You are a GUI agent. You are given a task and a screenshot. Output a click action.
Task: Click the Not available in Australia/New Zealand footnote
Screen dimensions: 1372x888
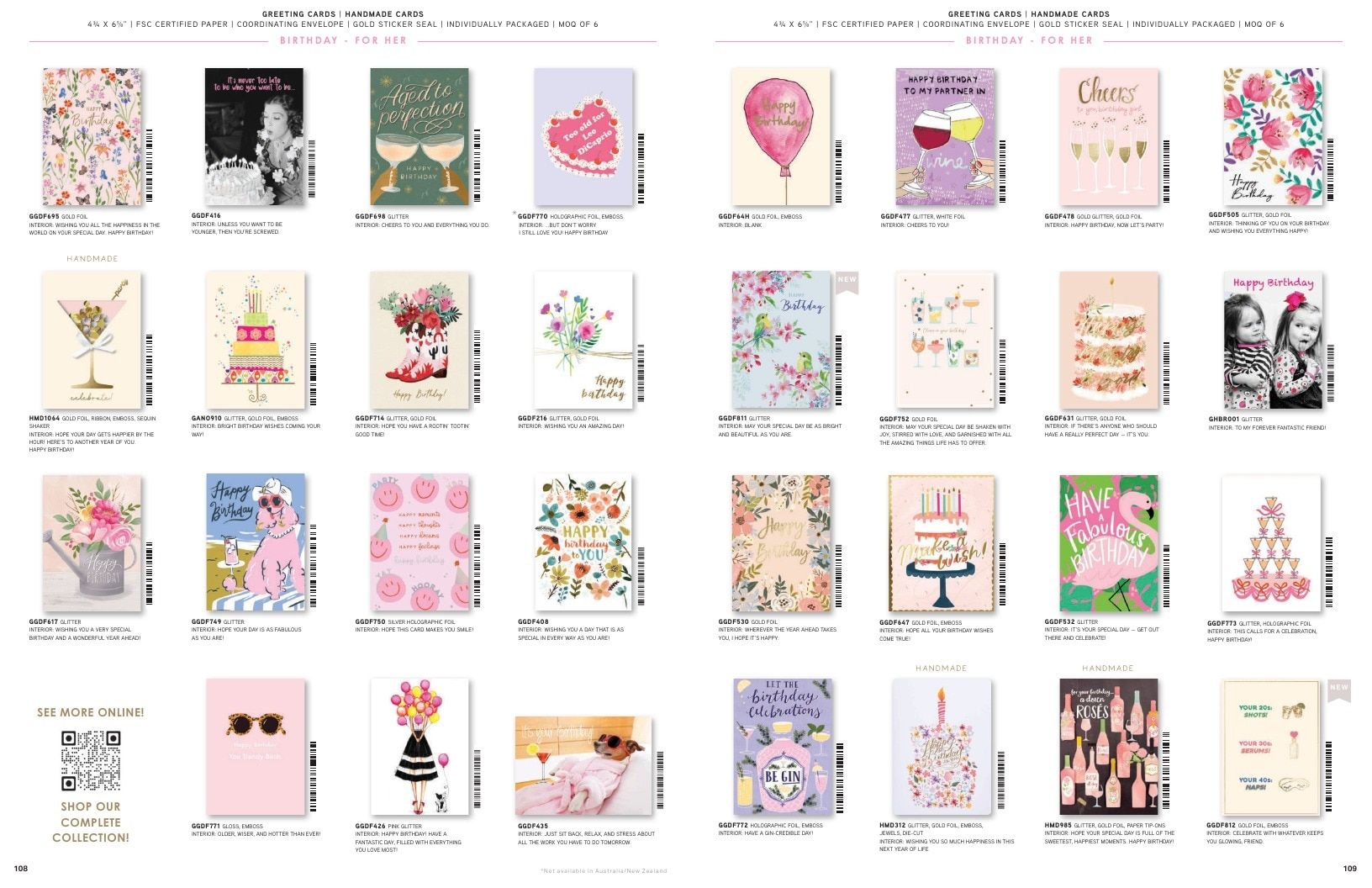(604, 871)
